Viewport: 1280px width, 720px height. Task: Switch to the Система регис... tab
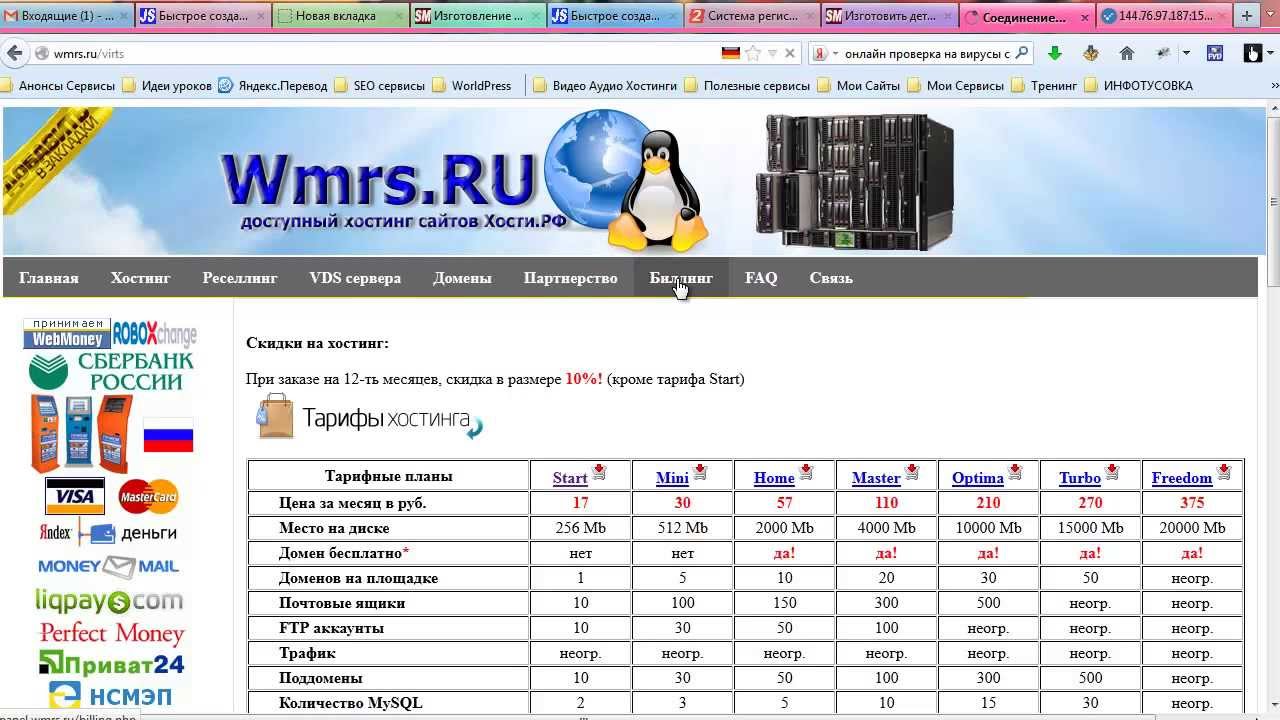click(752, 16)
